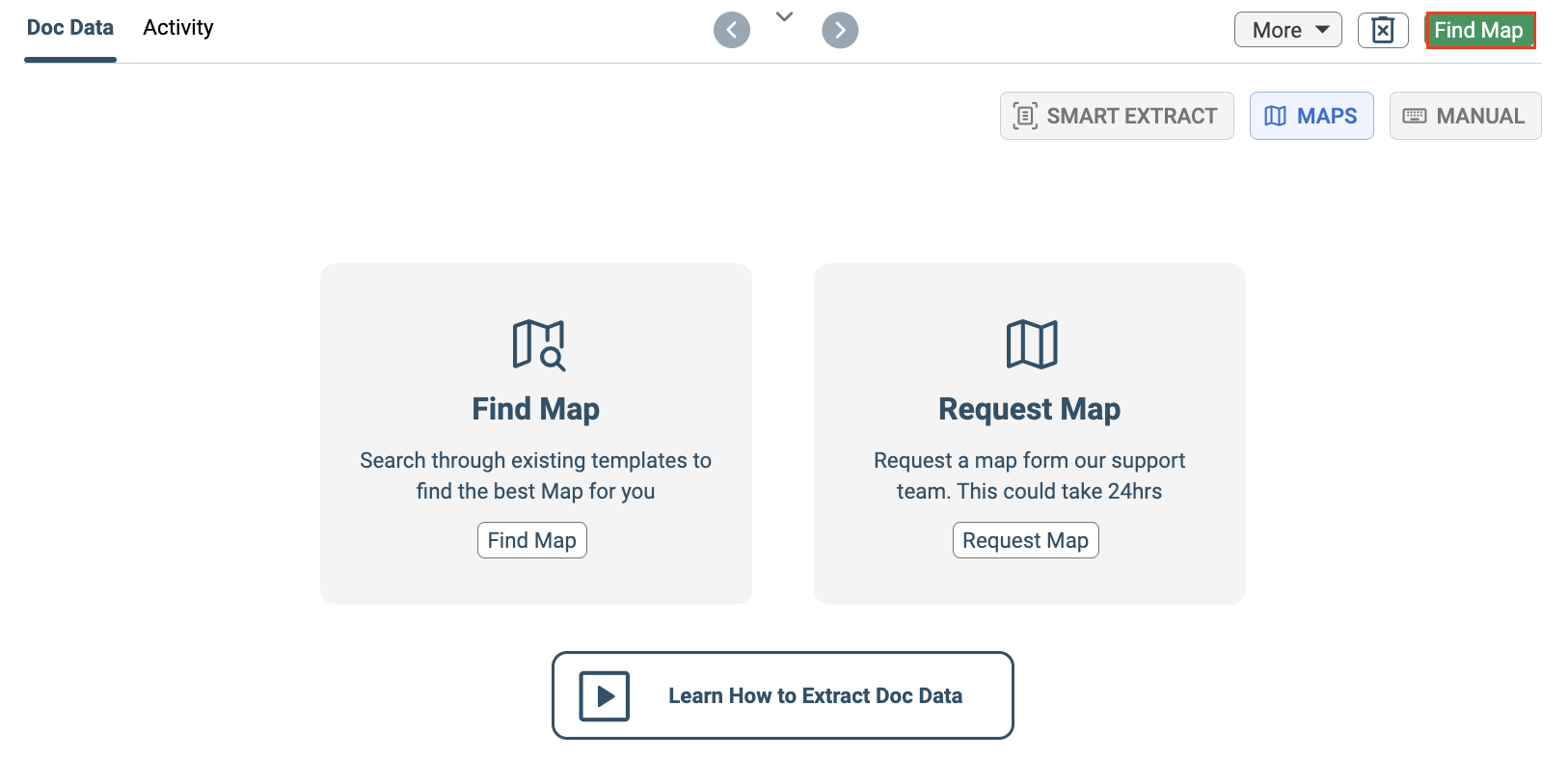Click the Find Map card heading
Viewport: 1568px width, 760px height.
click(x=536, y=409)
